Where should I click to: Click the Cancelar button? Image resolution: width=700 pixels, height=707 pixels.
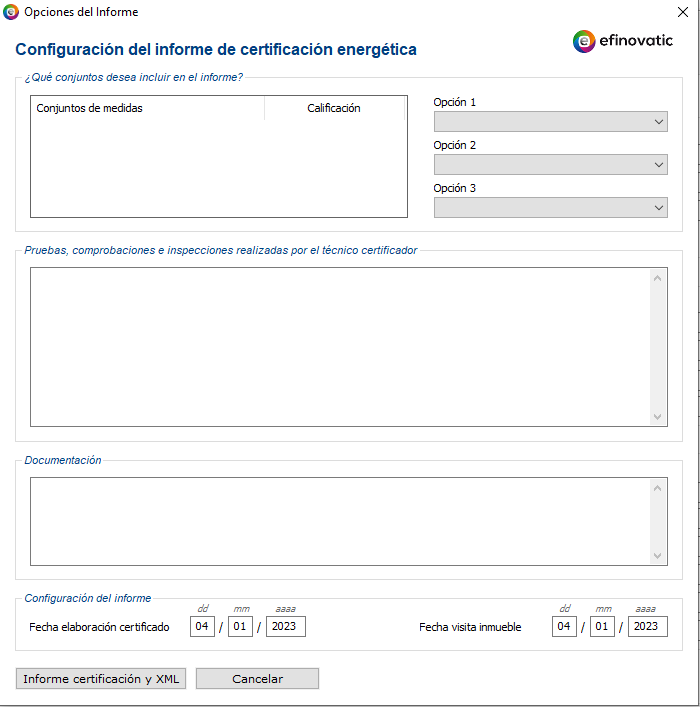click(257, 679)
